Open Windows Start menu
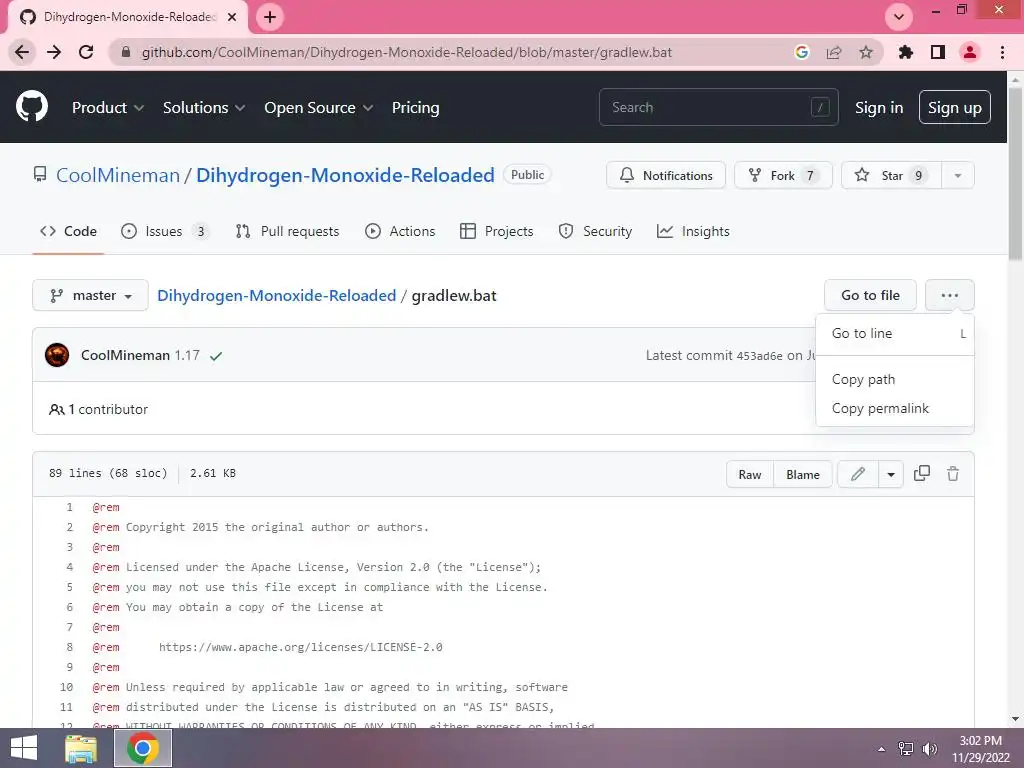This screenshot has width=1024, height=768. coord(24,748)
